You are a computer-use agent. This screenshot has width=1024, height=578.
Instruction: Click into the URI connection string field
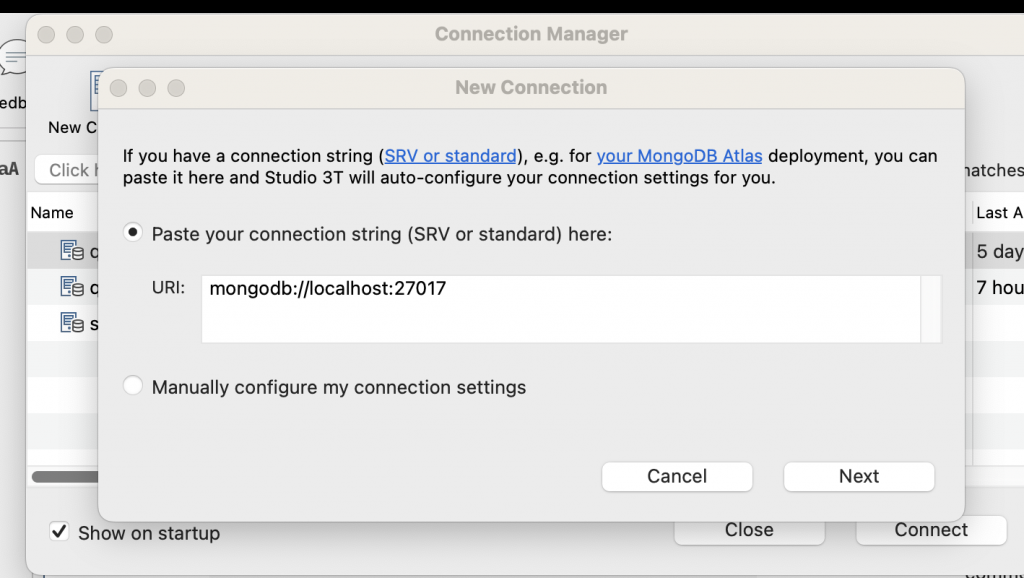pos(560,308)
